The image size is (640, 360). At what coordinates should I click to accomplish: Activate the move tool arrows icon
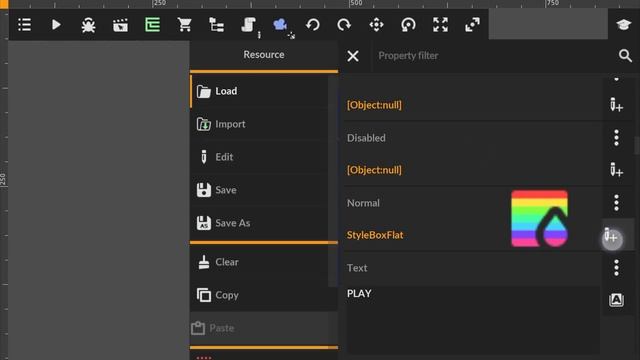click(376, 25)
